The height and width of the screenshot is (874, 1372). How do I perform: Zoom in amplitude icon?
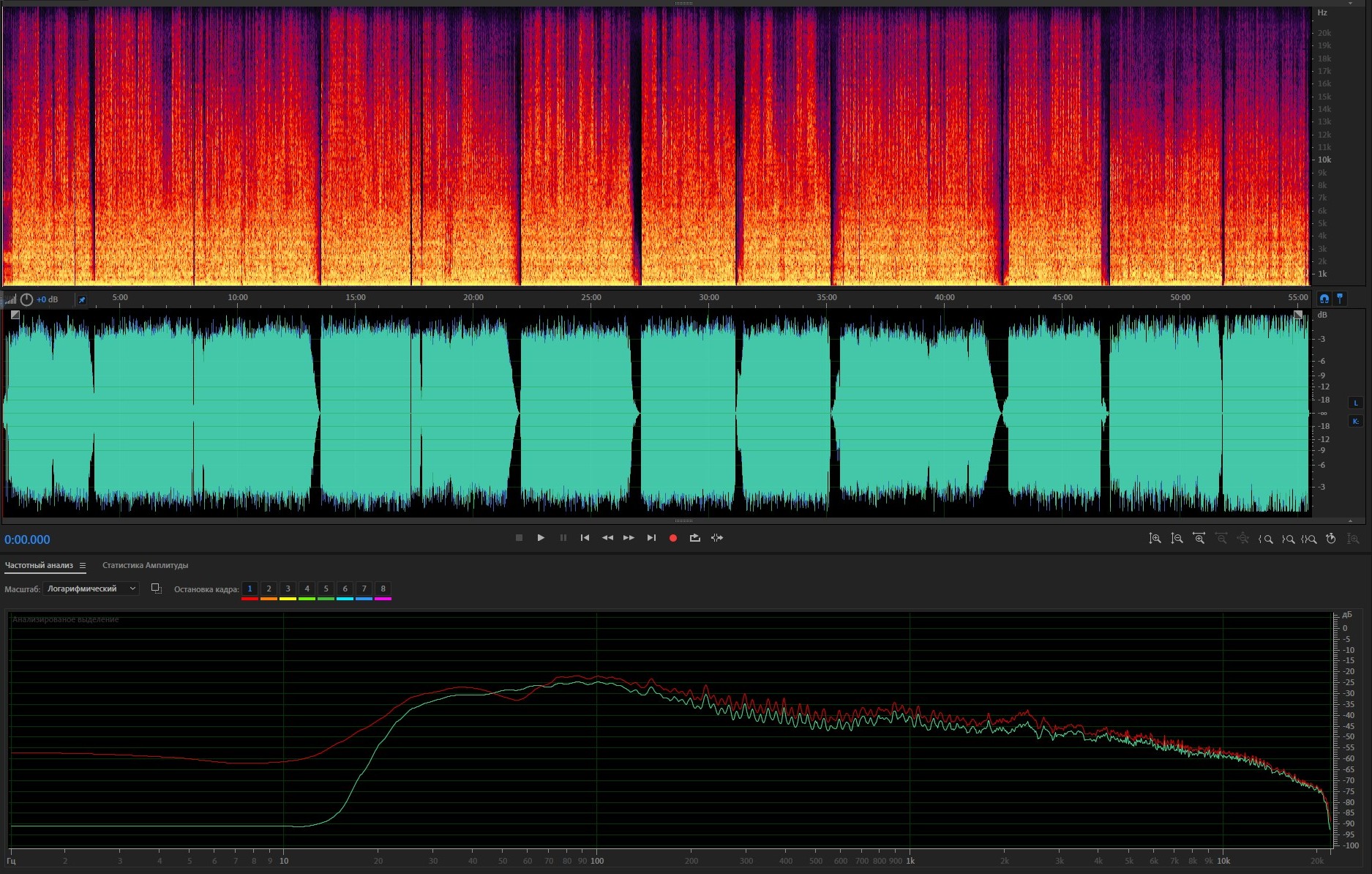coord(1155,539)
